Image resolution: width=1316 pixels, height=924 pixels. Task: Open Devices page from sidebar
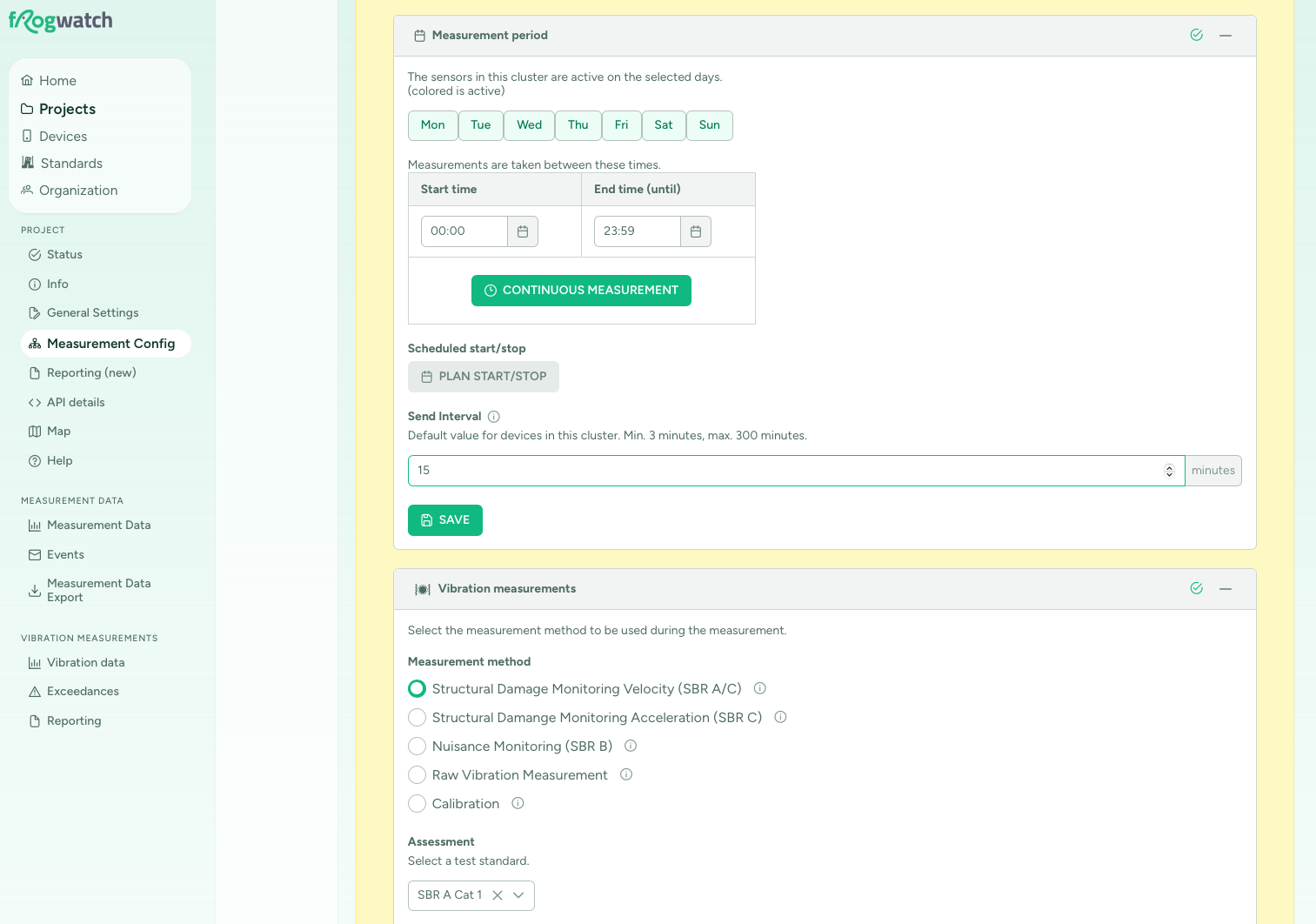click(x=55, y=137)
